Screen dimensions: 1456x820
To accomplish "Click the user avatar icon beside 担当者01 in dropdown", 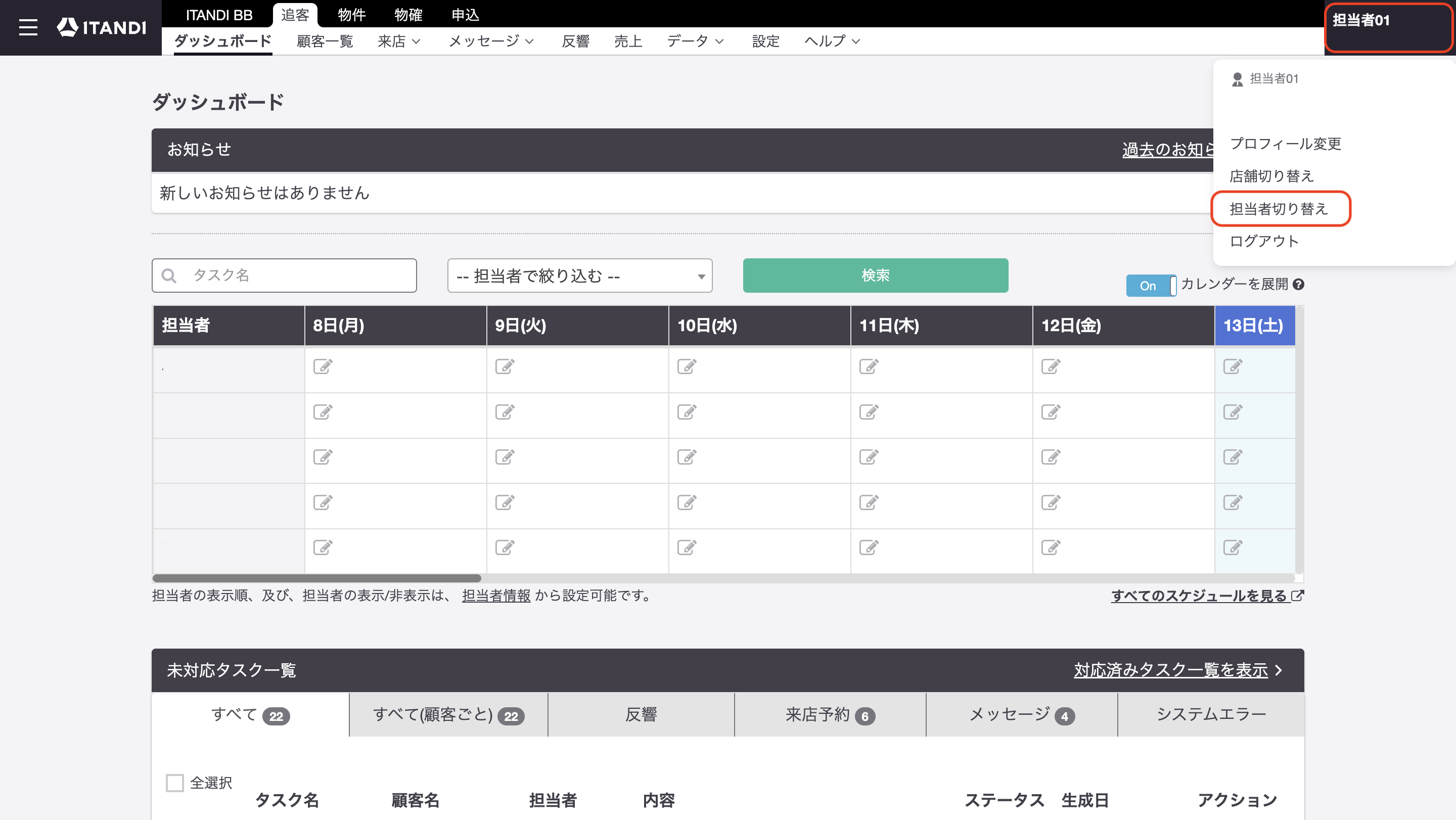I will click(1237, 79).
